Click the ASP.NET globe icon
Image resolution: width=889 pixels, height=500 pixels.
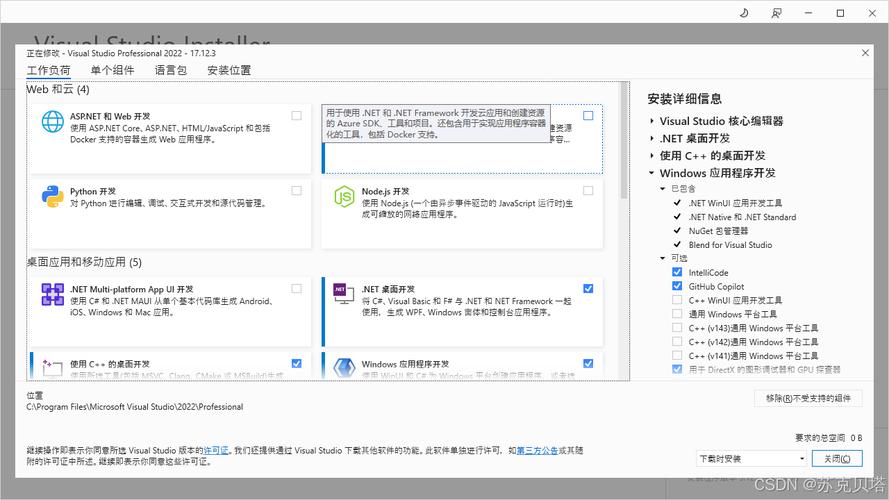coord(52,121)
